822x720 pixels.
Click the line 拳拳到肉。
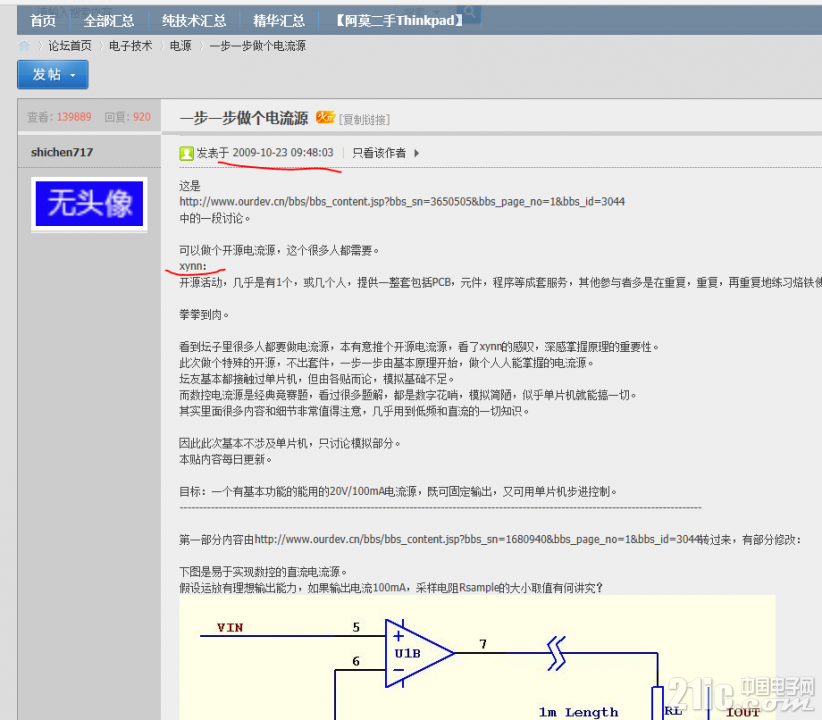(x=204, y=315)
